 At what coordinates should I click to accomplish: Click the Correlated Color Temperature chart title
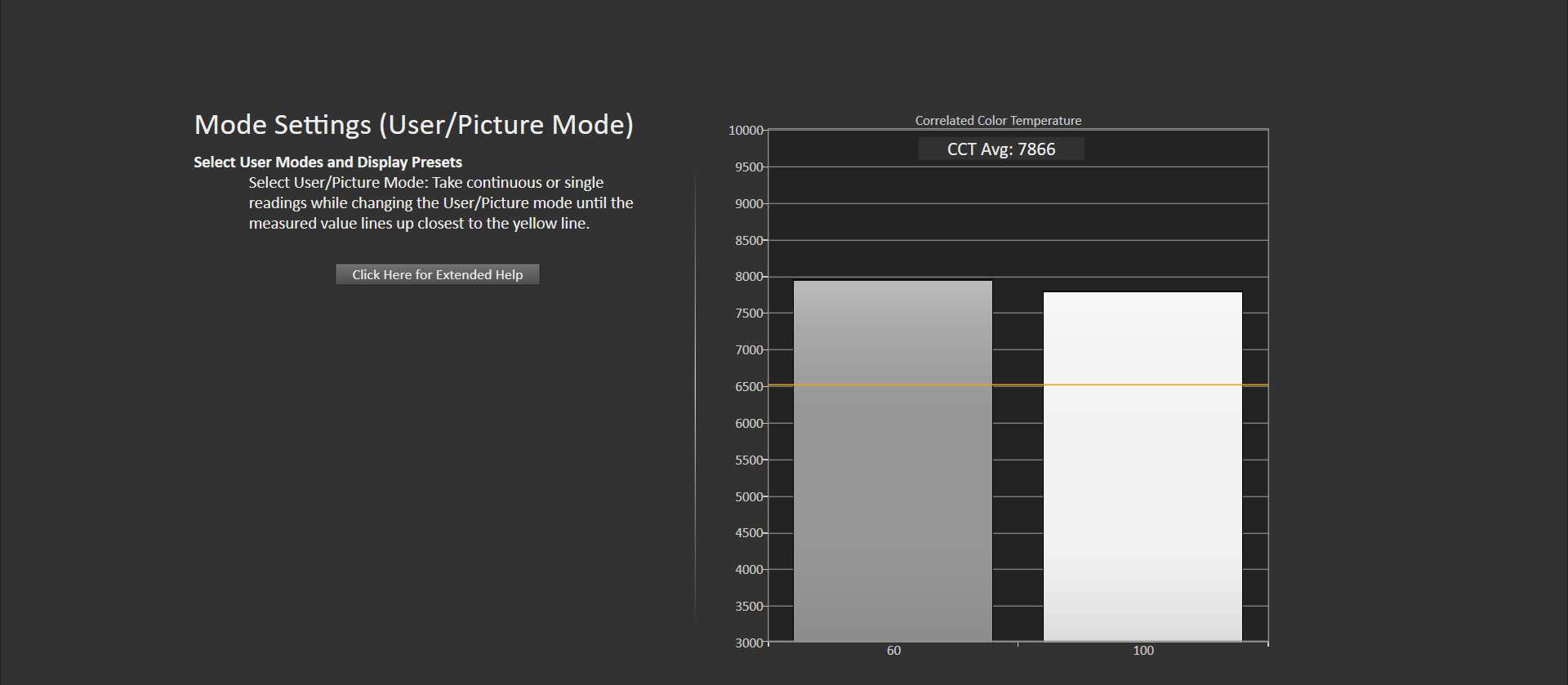[x=998, y=120]
